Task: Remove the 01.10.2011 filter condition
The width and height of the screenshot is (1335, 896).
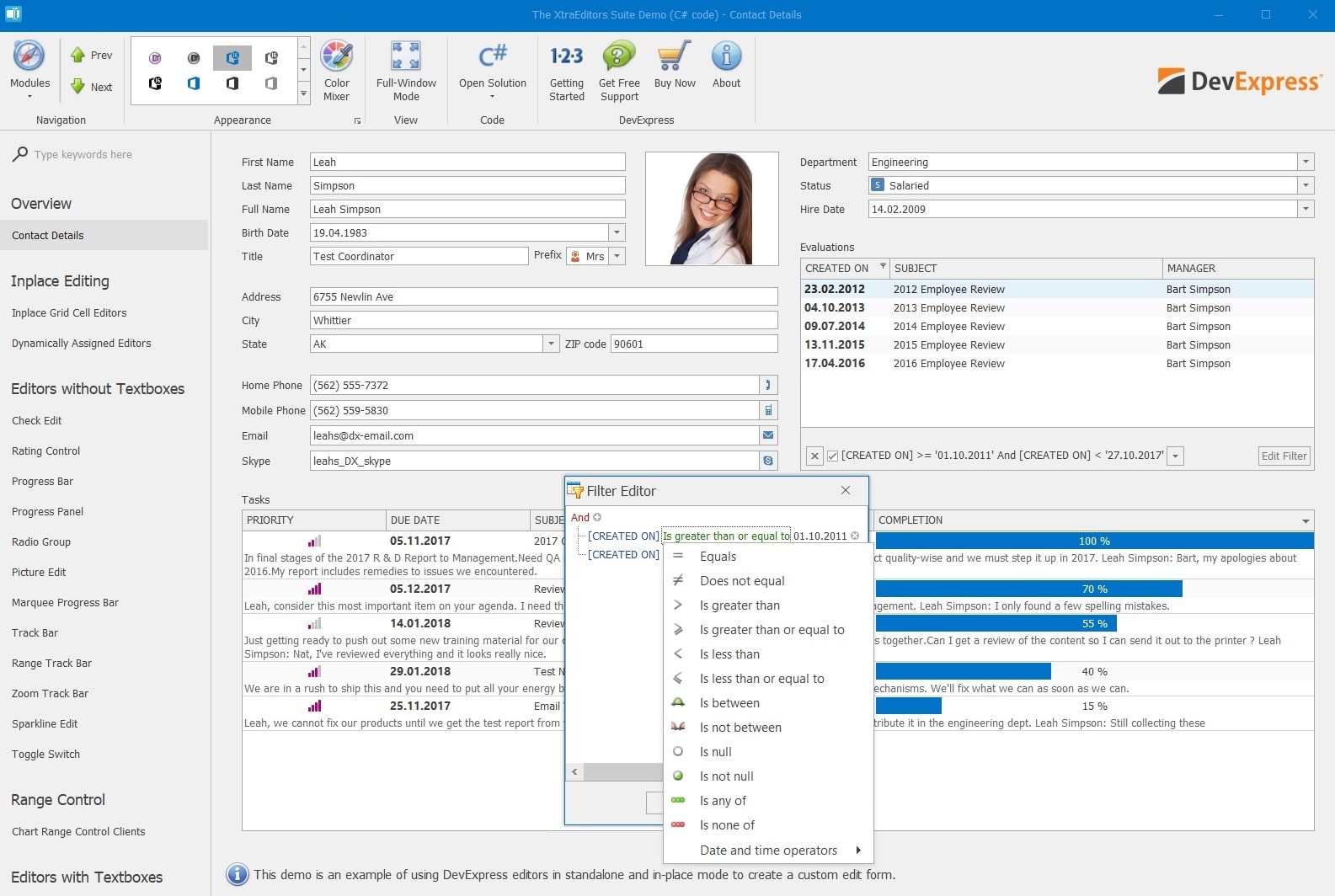Action: tap(855, 536)
